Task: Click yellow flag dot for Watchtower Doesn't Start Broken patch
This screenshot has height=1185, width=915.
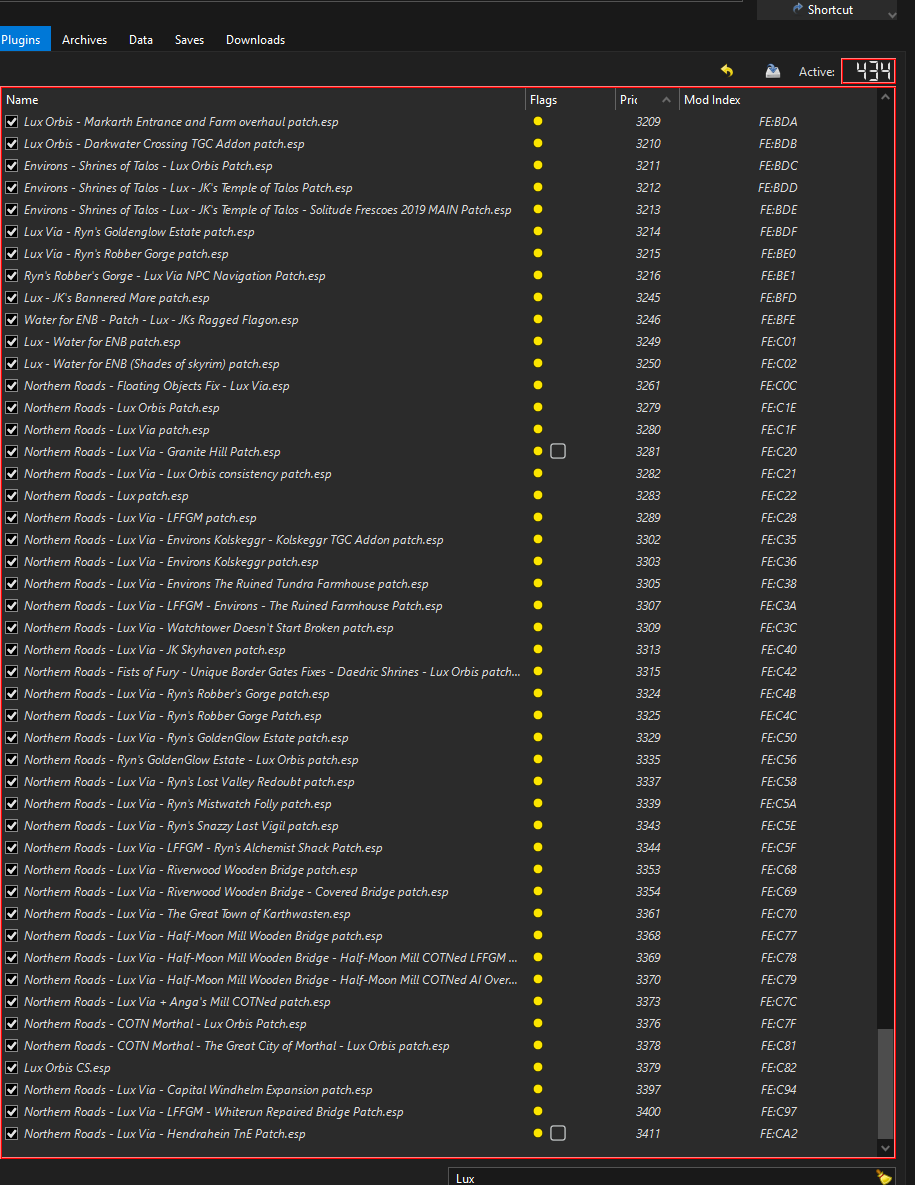Action: point(538,627)
